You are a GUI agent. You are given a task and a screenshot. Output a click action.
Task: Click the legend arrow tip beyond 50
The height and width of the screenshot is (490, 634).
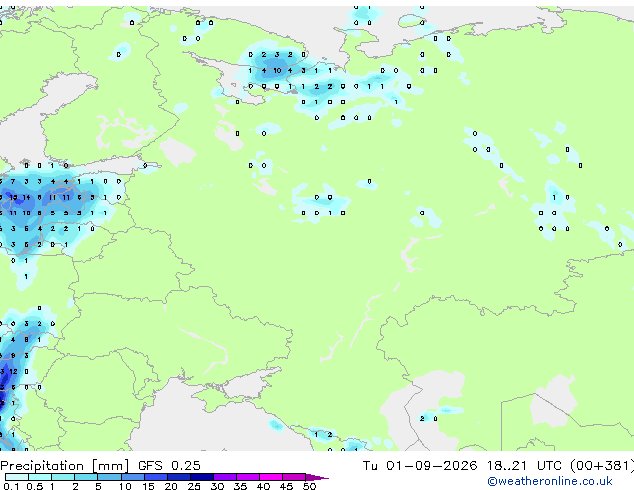pyautogui.click(x=319, y=477)
